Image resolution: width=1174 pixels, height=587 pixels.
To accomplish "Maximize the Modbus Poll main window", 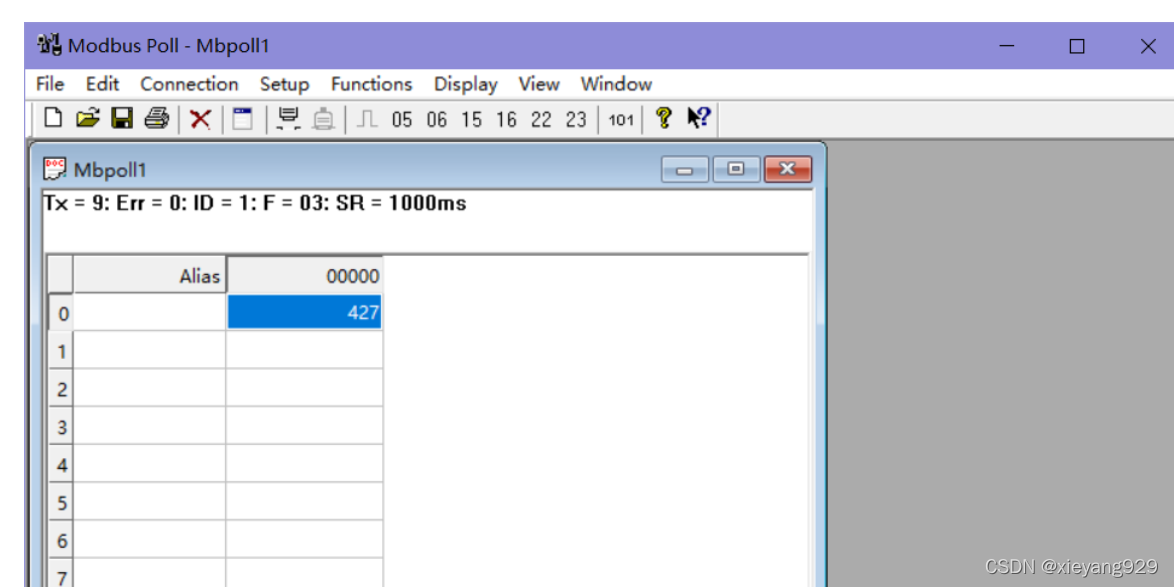I will click(x=1077, y=46).
